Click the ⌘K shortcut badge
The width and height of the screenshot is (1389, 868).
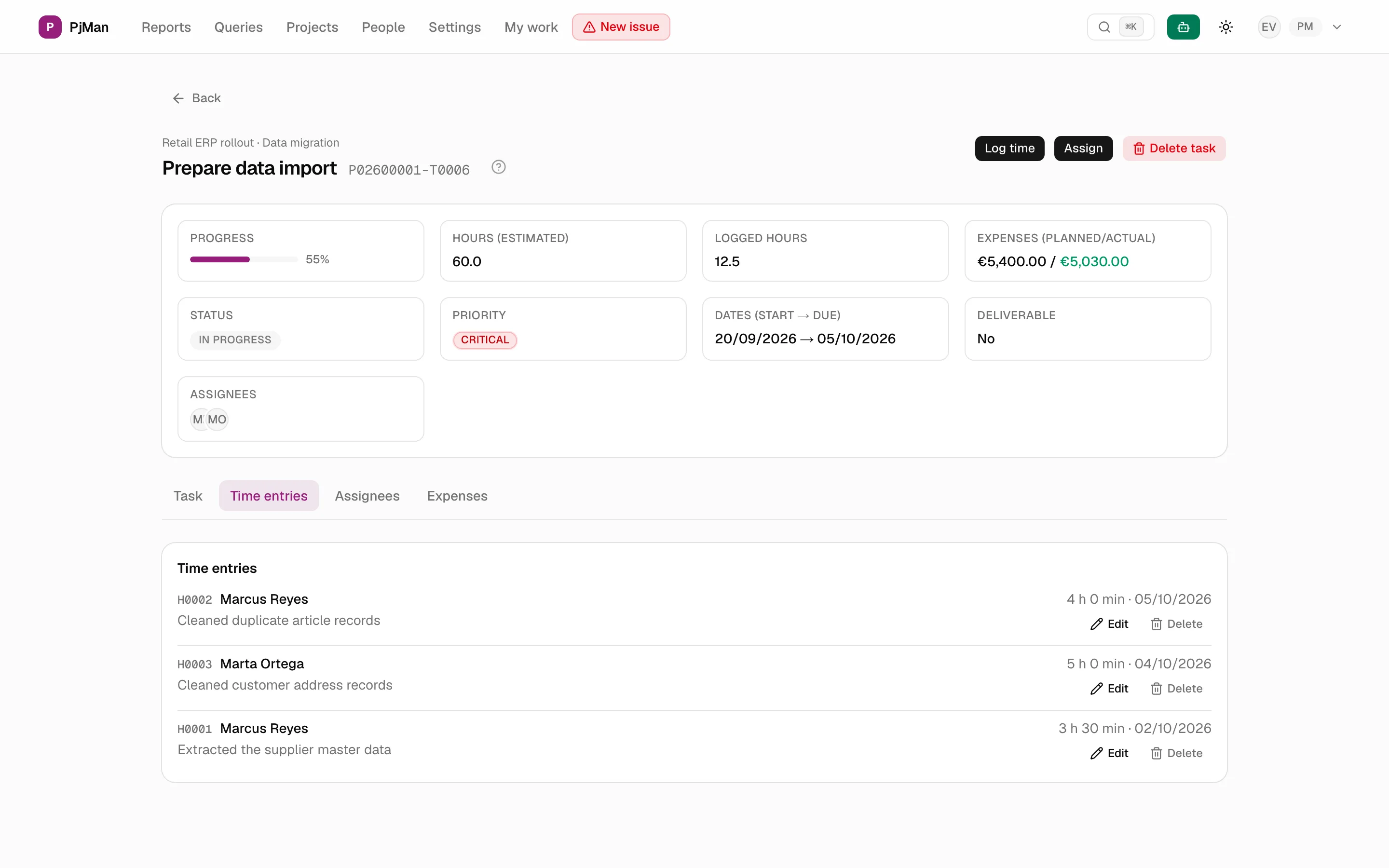pyautogui.click(x=1130, y=27)
